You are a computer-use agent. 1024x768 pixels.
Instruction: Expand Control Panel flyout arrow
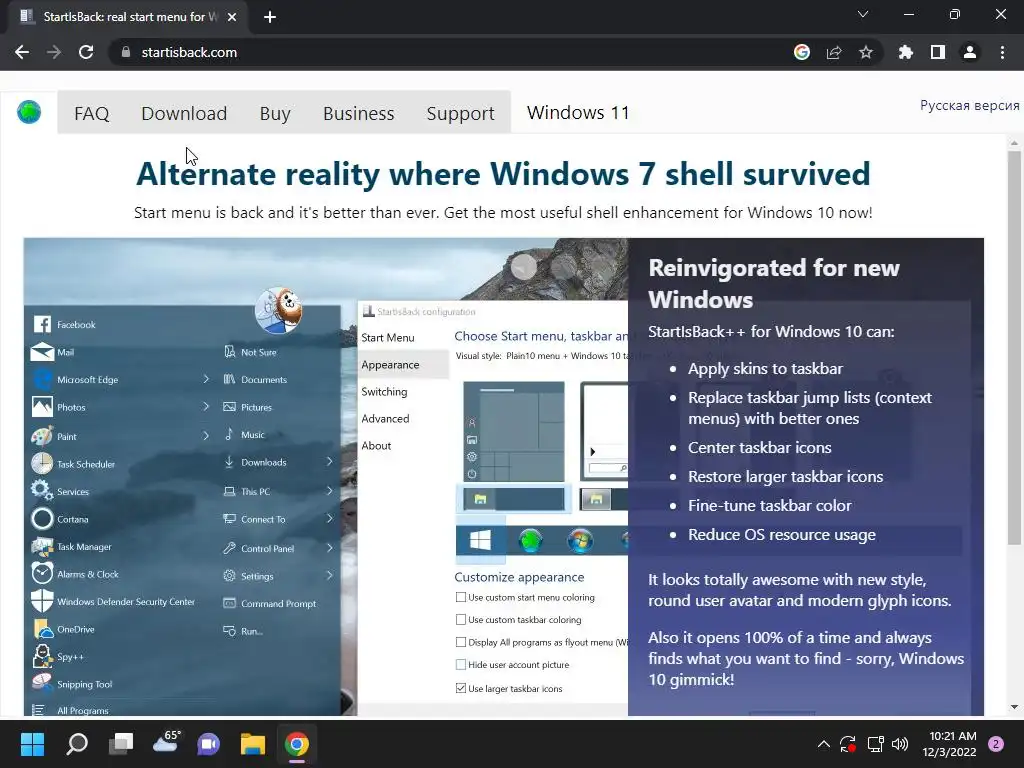click(329, 548)
